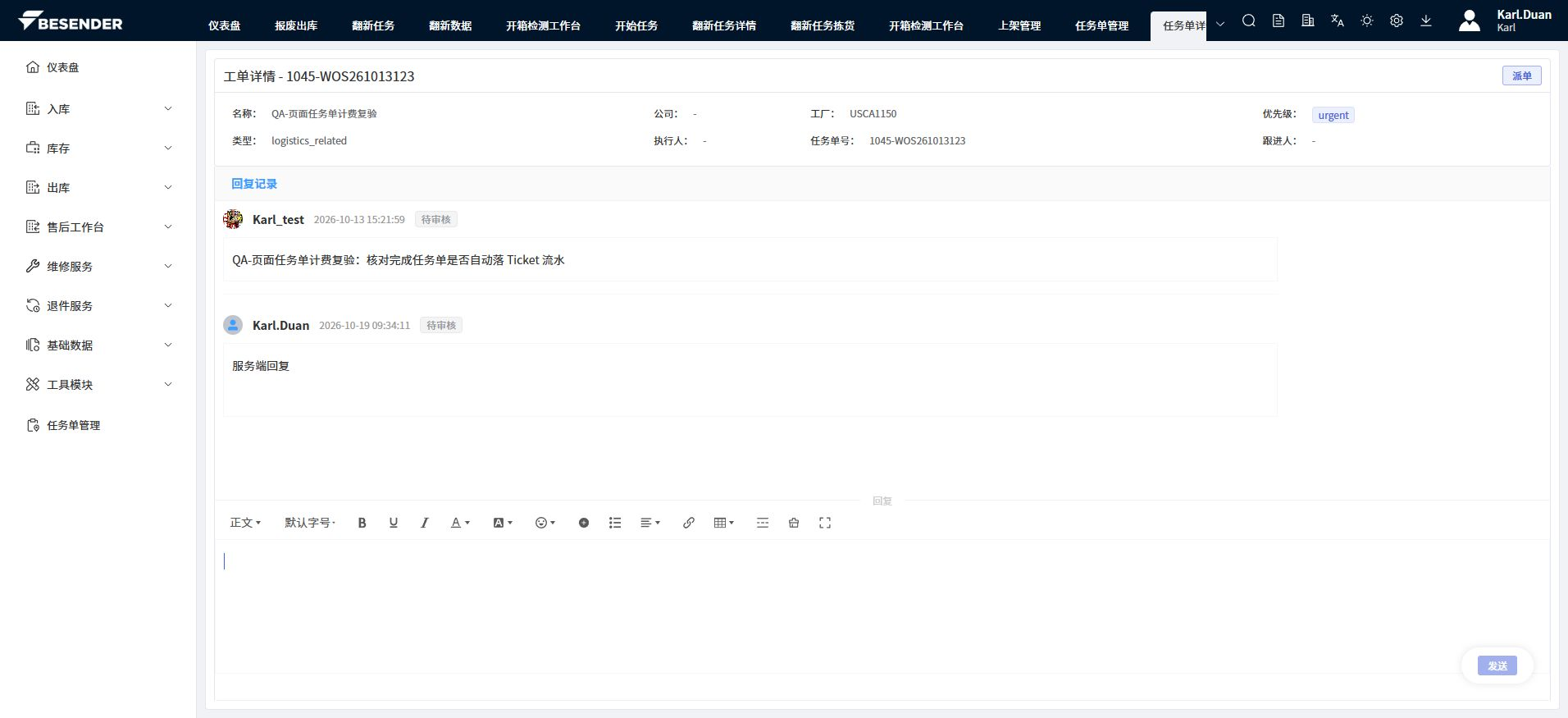This screenshot has width=1568, height=718.
Task: Click inside the reply text editor area
Action: click(x=882, y=606)
